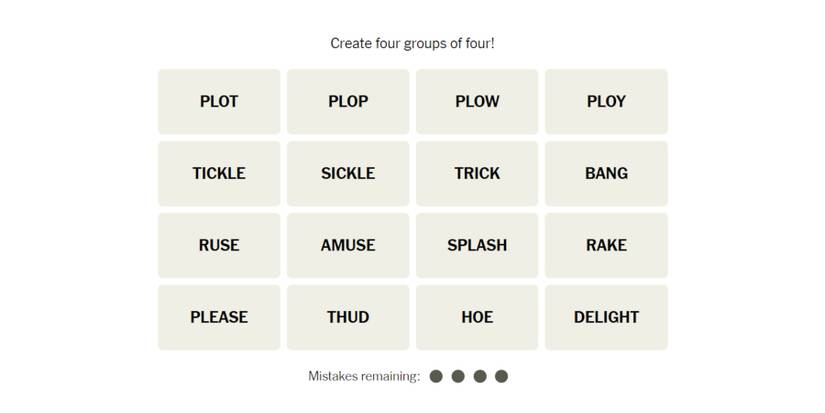Click the SICKLE card

pyautogui.click(x=348, y=173)
